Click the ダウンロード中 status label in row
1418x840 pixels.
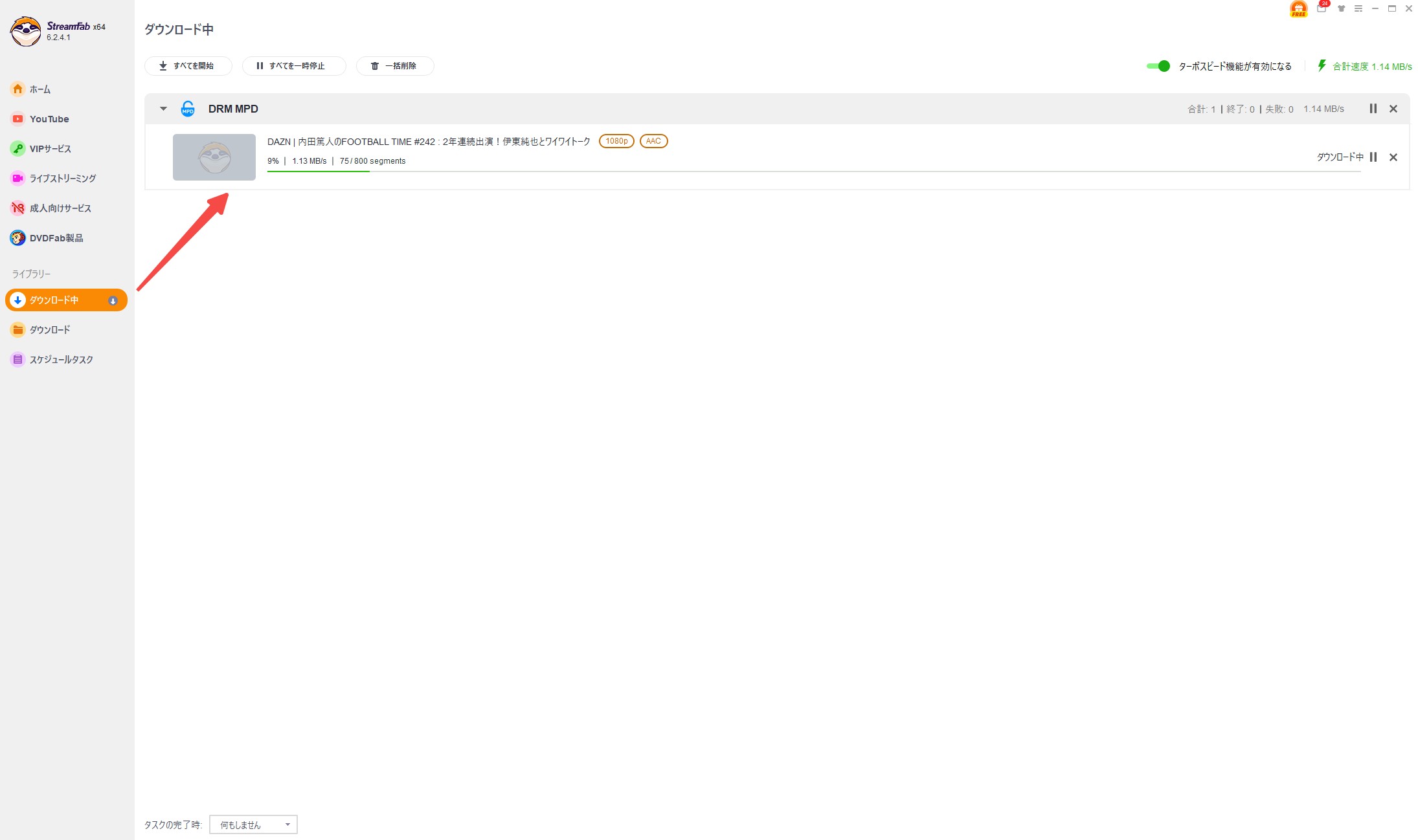point(1340,157)
